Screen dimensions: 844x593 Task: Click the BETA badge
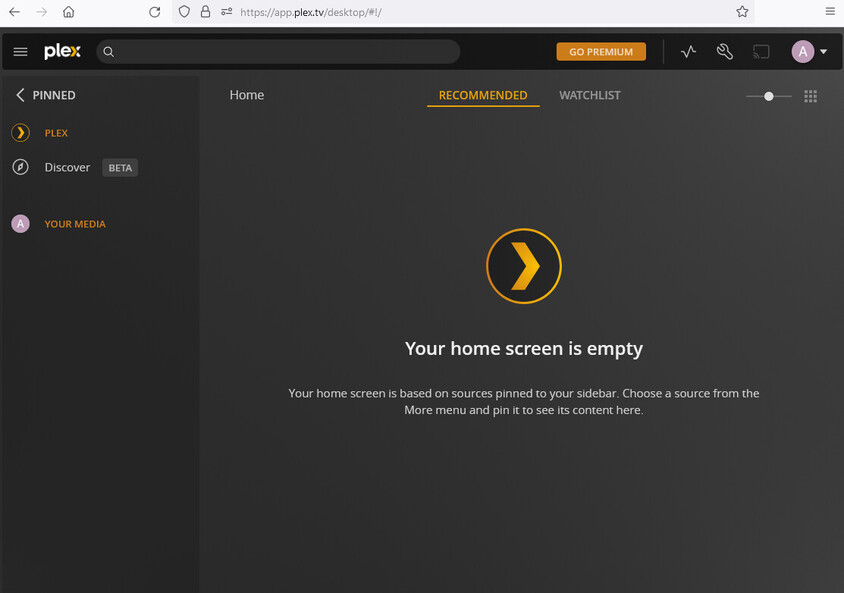coord(120,168)
